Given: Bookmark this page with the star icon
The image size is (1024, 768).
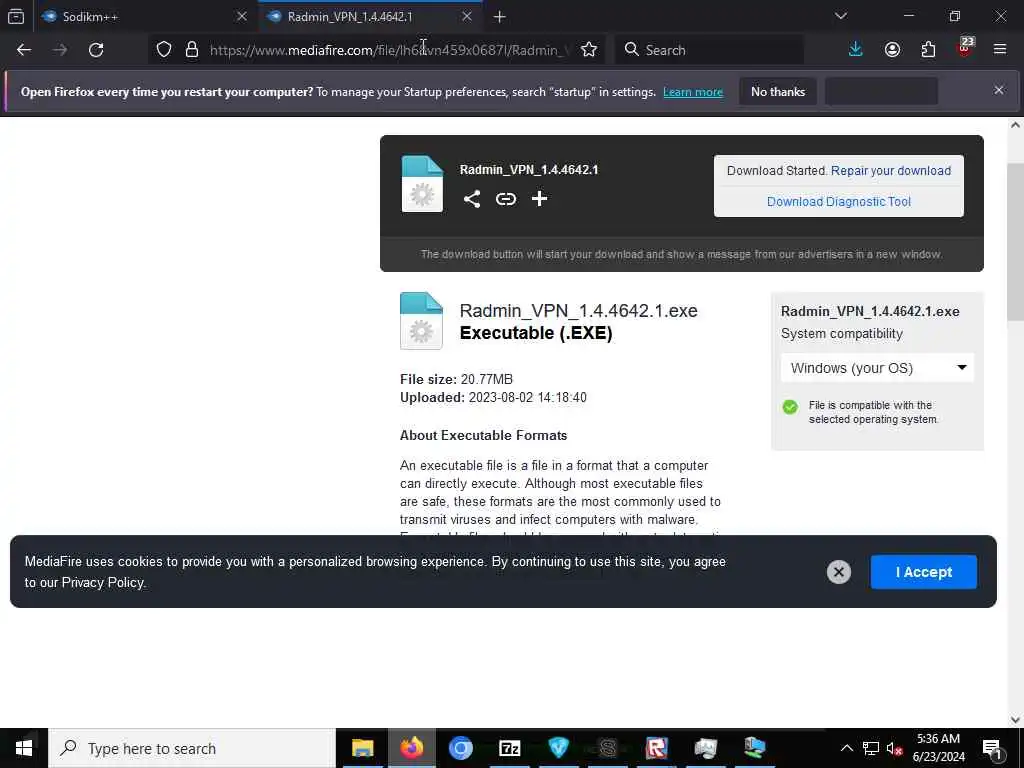Looking at the screenshot, I should click(x=588, y=50).
